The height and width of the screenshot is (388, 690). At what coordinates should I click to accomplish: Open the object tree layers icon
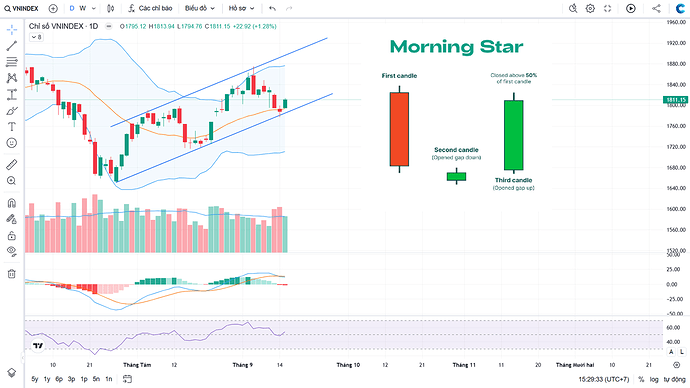point(12,373)
